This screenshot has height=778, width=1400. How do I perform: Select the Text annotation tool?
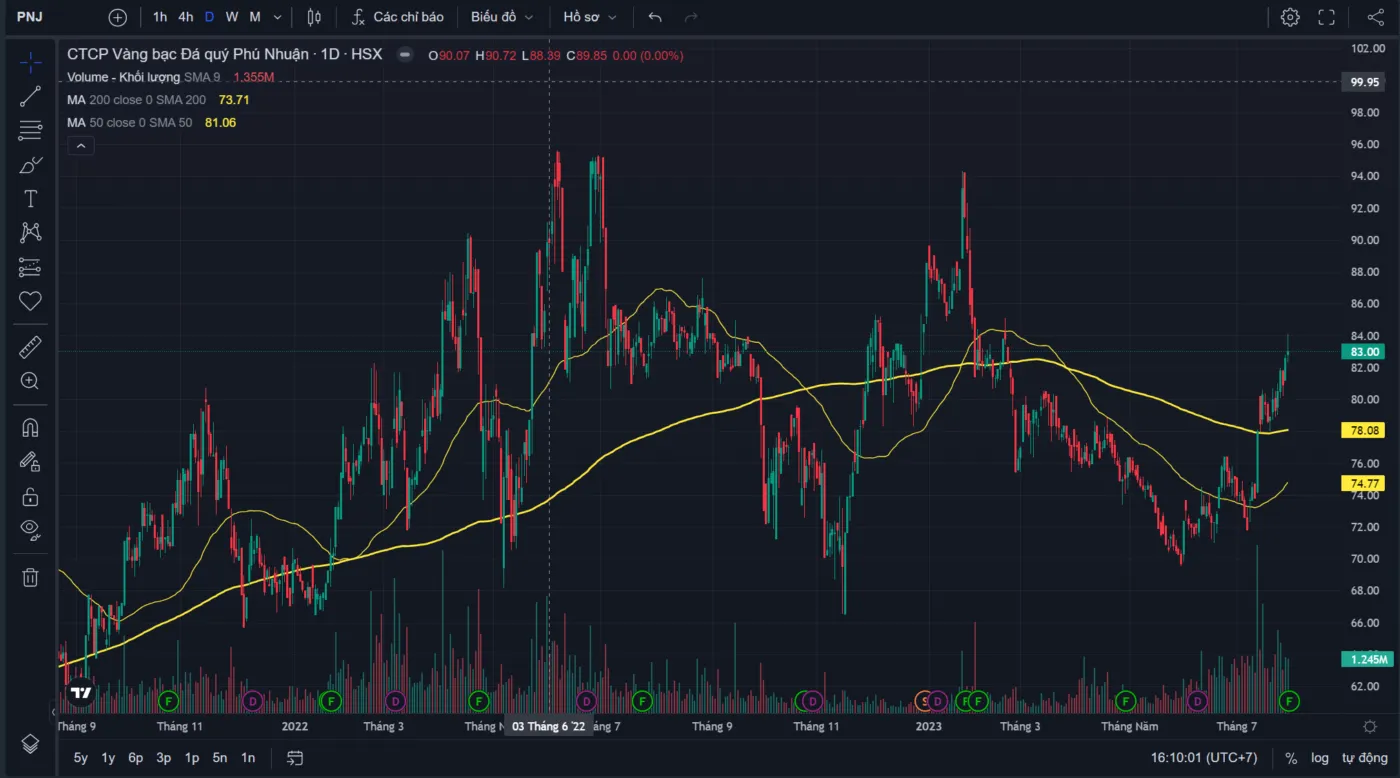point(30,199)
